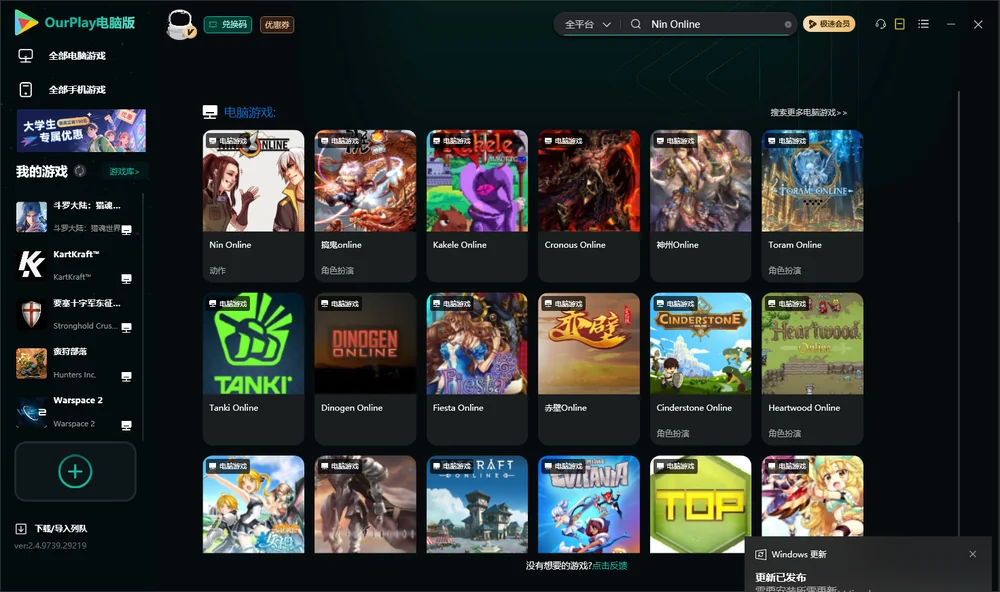This screenshot has height=592, width=1000.
Task: Open the Toram Online game card
Action: point(812,206)
